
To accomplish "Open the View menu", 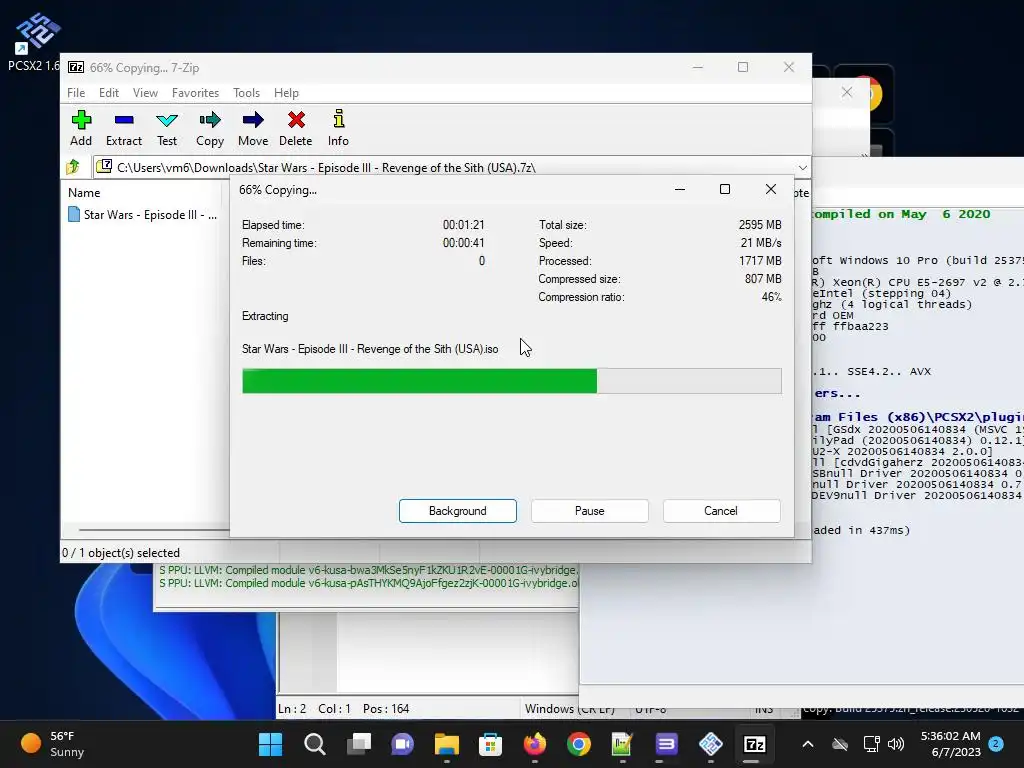I will [x=145, y=93].
